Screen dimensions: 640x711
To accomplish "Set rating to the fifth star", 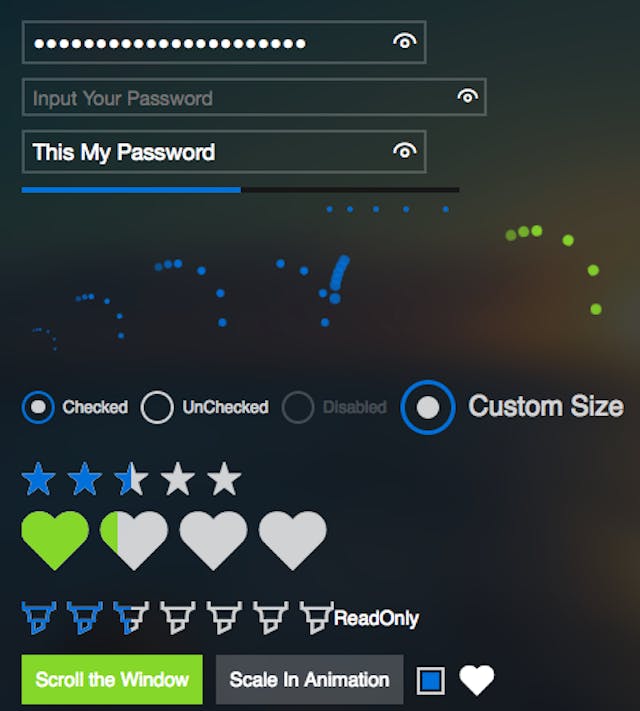I will pyautogui.click(x=224, y=479).
